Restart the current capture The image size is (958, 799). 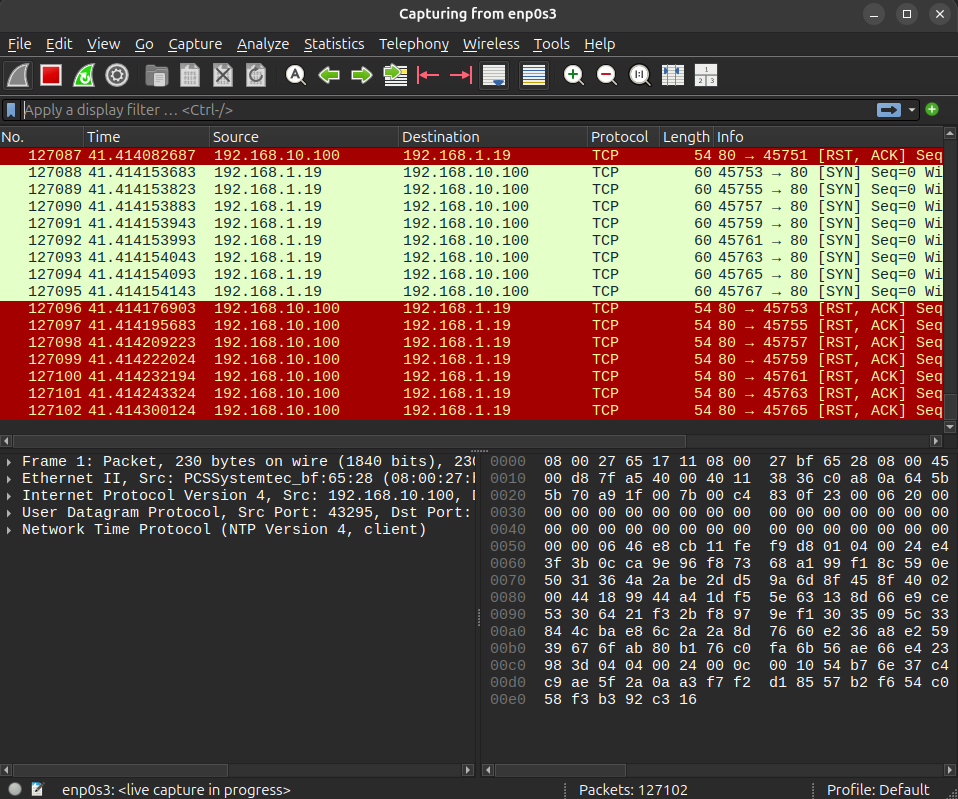pos(84,76)
